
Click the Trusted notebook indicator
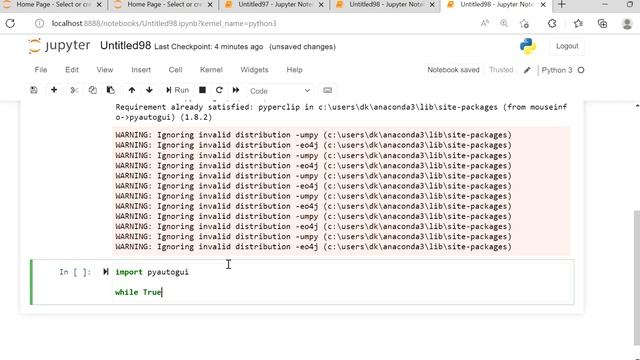coord(501,70)
